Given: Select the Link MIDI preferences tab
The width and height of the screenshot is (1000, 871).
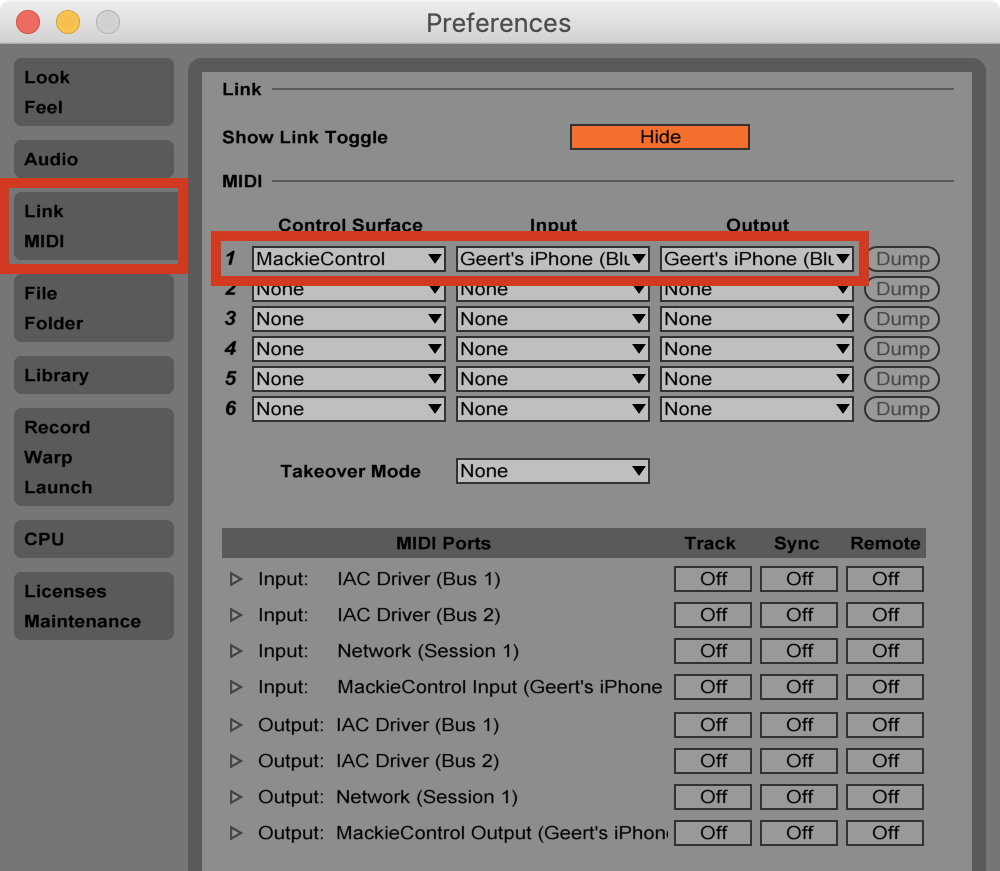Looking at the screenshot, I should pyautogui.click(x=94, y=226).
